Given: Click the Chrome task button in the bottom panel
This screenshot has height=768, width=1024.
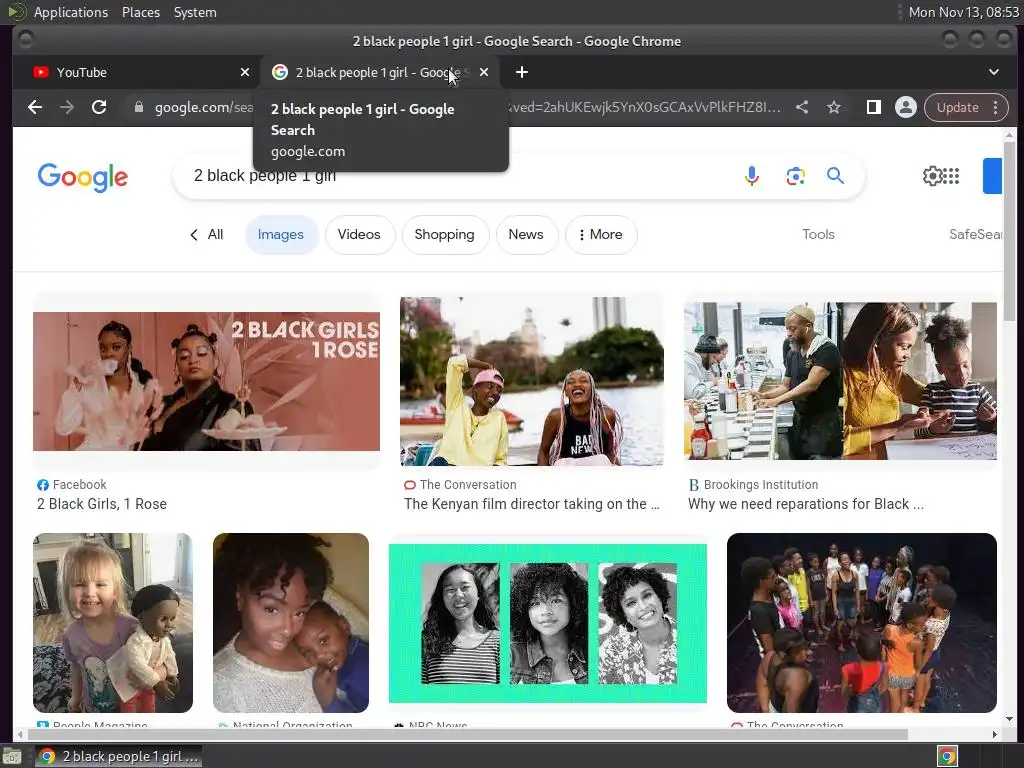Looking at the screenshot, I should [x=118, y=756].
